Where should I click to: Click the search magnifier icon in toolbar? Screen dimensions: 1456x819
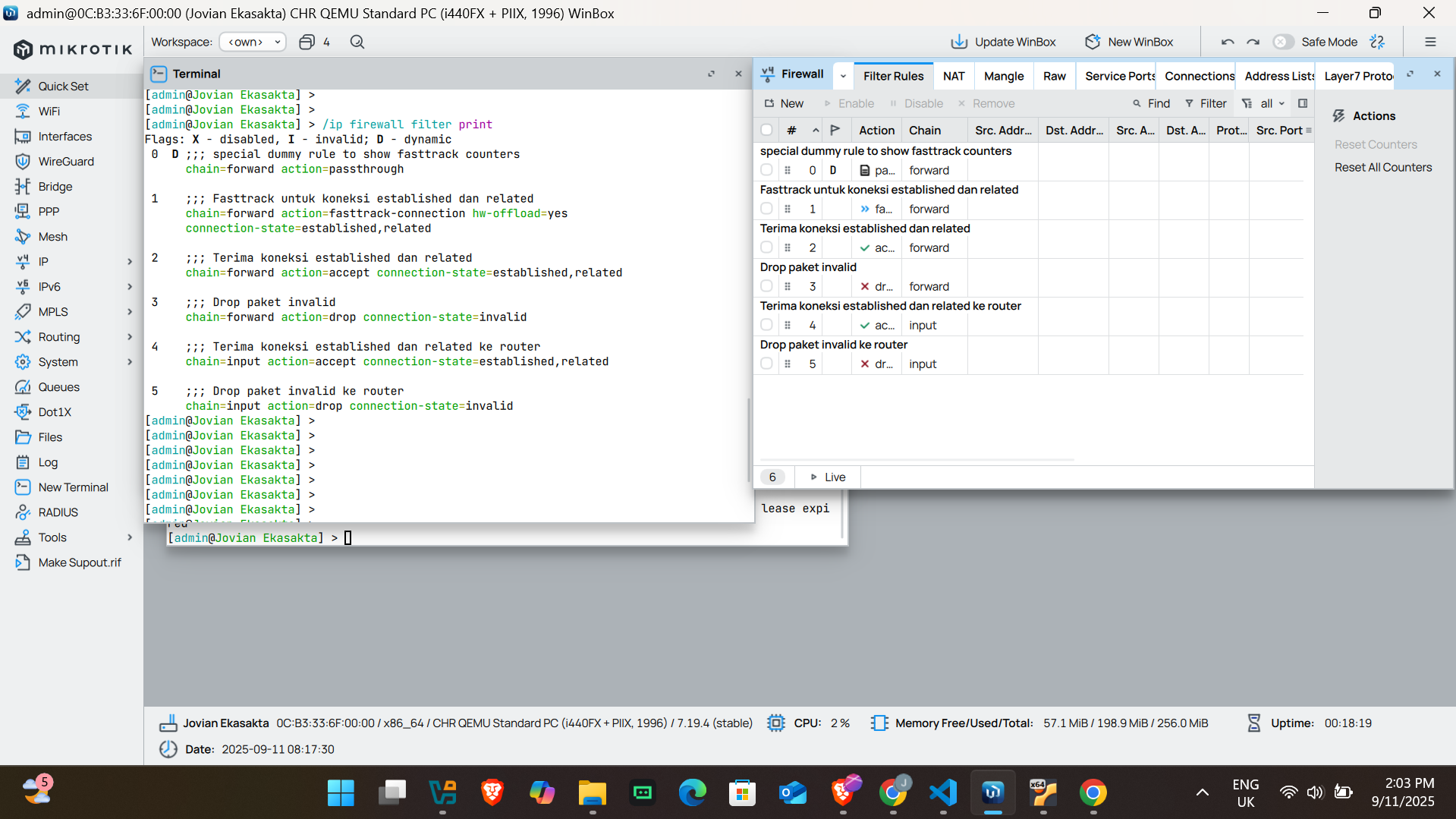(357, 42)
